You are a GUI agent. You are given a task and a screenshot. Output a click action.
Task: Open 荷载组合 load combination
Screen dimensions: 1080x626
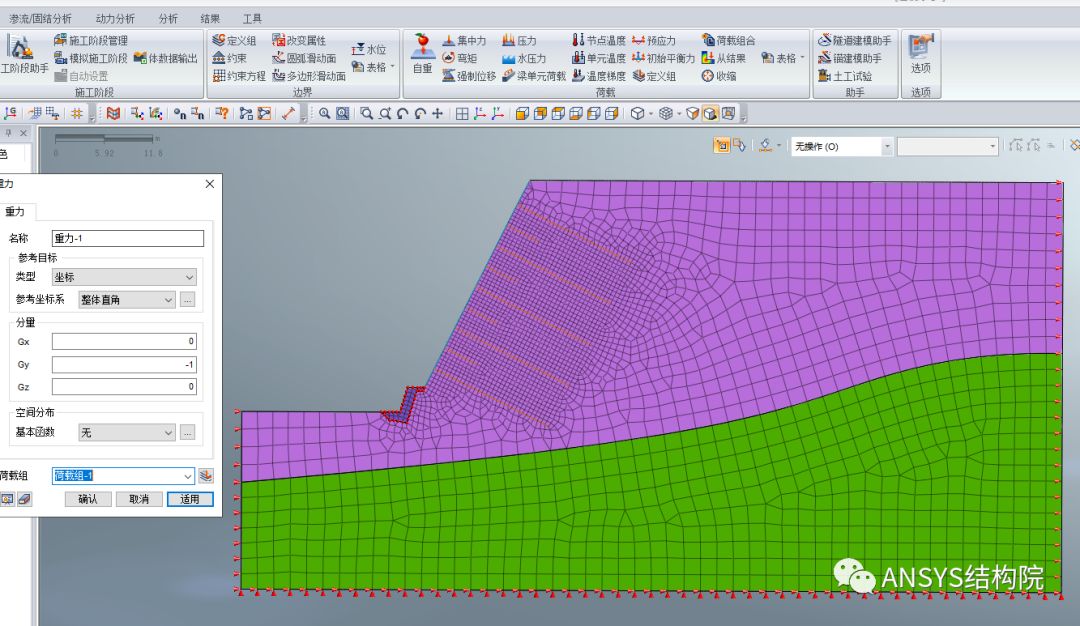pyautogui.click(x=728, y=41)
